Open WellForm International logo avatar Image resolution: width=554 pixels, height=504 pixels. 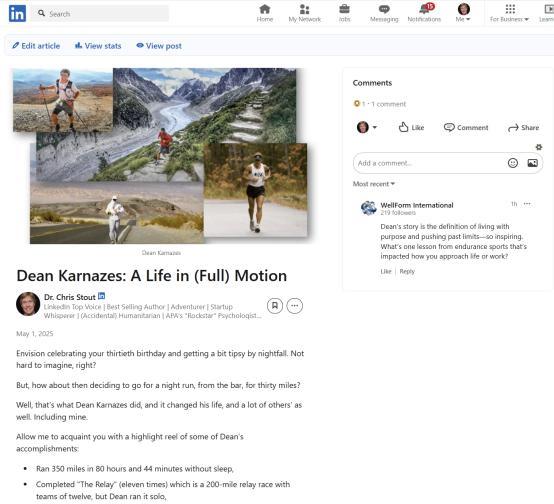(369, 208)
